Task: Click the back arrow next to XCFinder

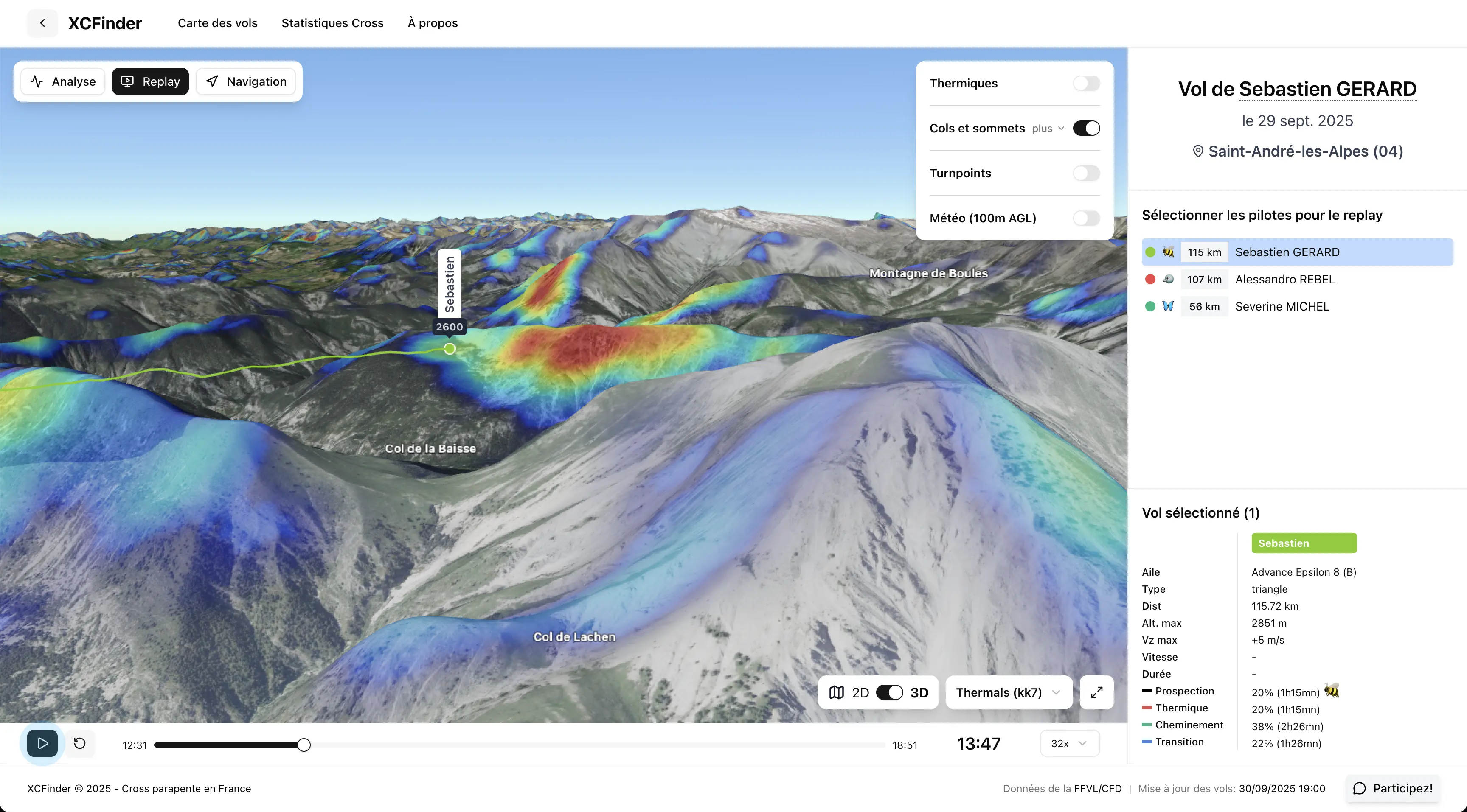Action: [42, 23]
